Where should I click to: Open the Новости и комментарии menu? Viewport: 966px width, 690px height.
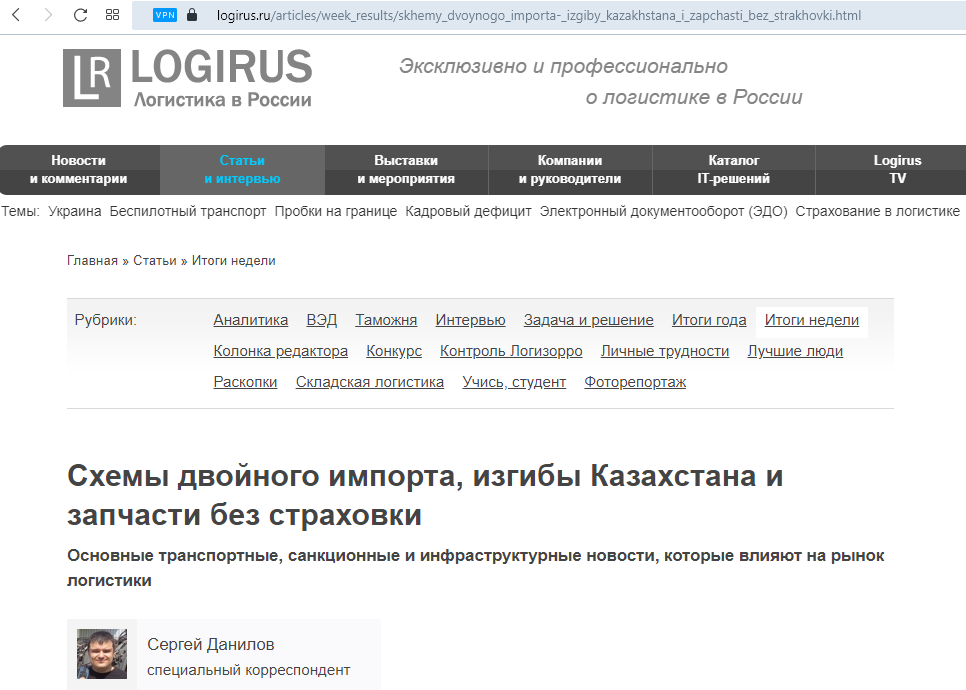pos(79,170)
